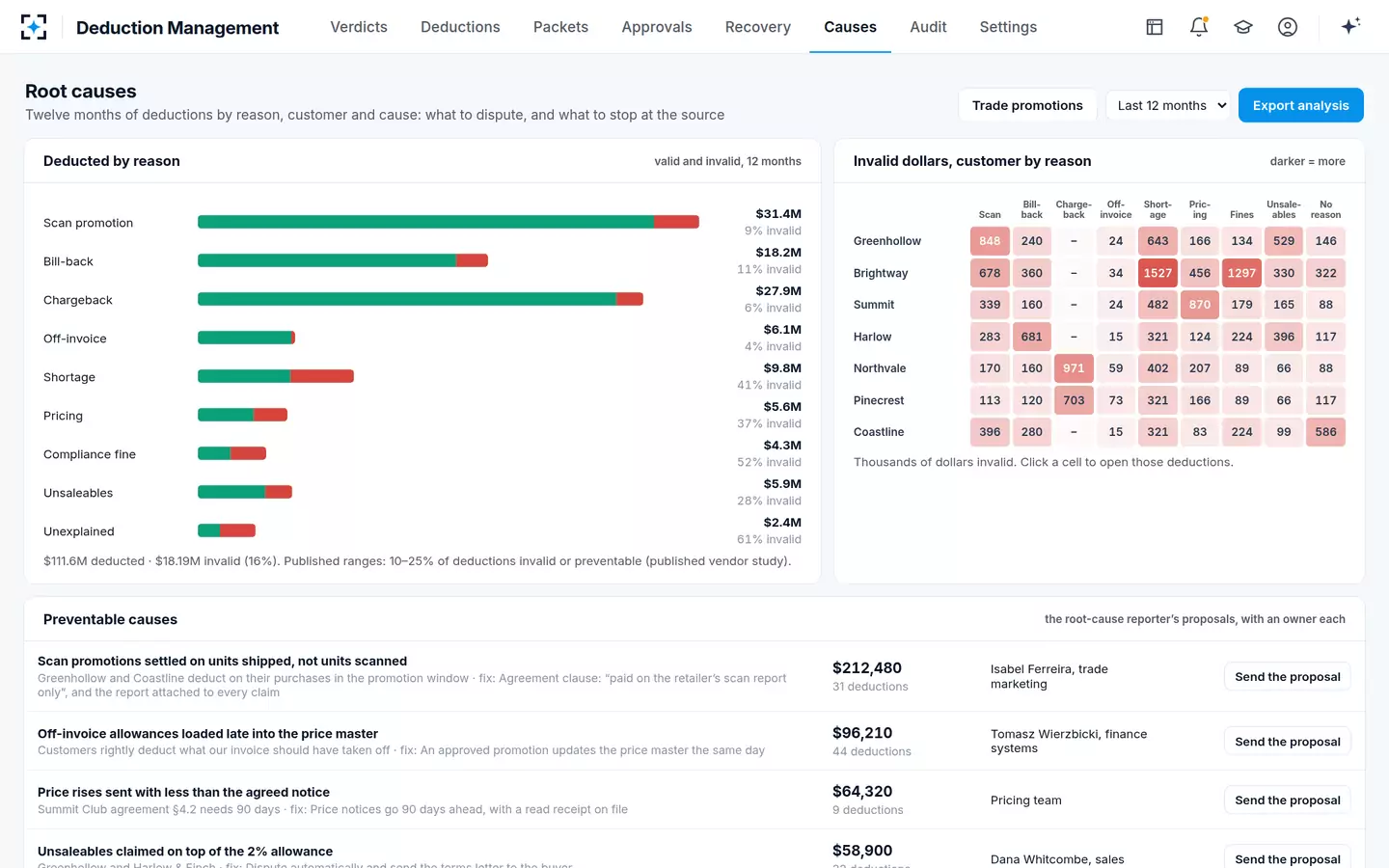Screen dimensions: 1389x868
Task: Open the Coastline No reason cell 586
Action: (1326, 432)
